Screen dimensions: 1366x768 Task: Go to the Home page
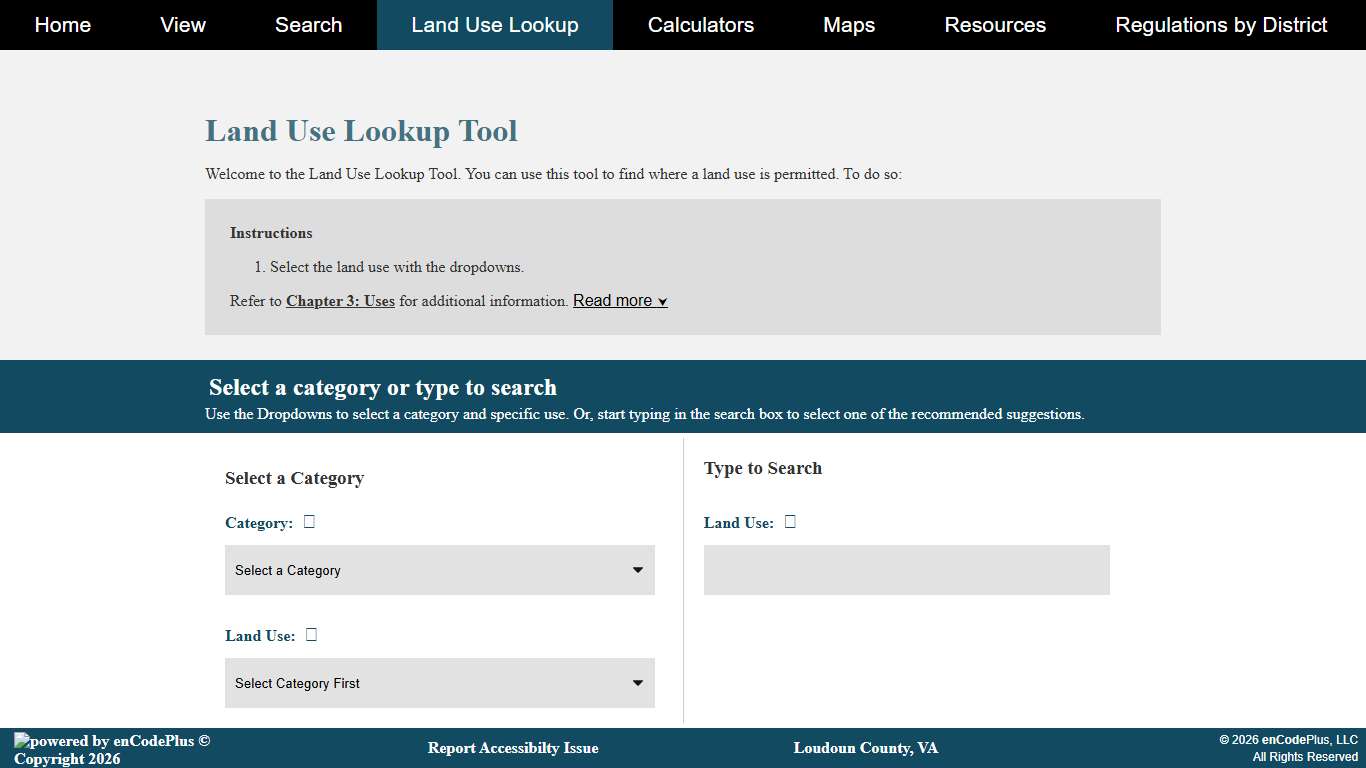[62, 25]
